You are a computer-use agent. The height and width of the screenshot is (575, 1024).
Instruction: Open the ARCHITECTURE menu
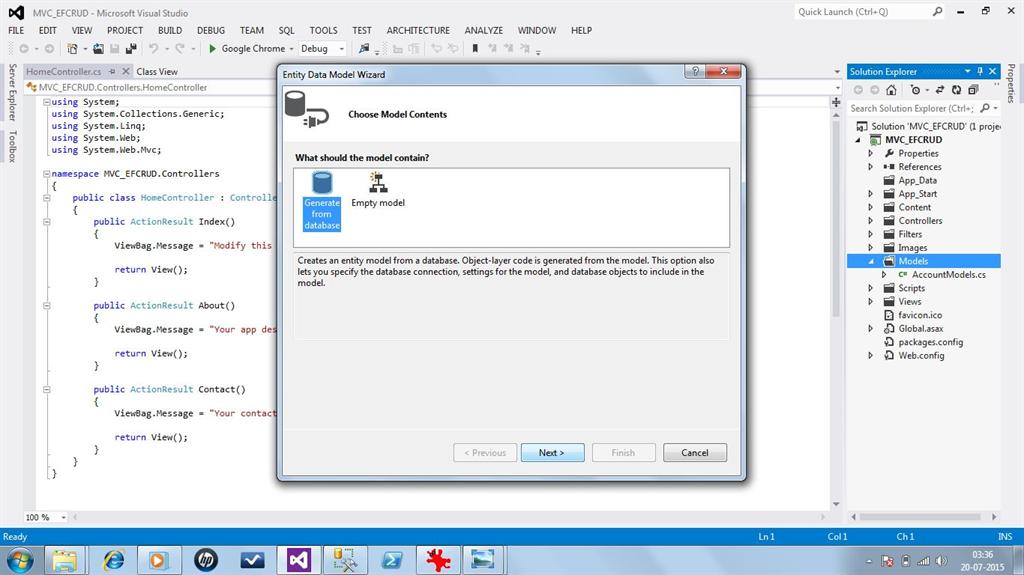pyautogui.click(x=418, y=30)
